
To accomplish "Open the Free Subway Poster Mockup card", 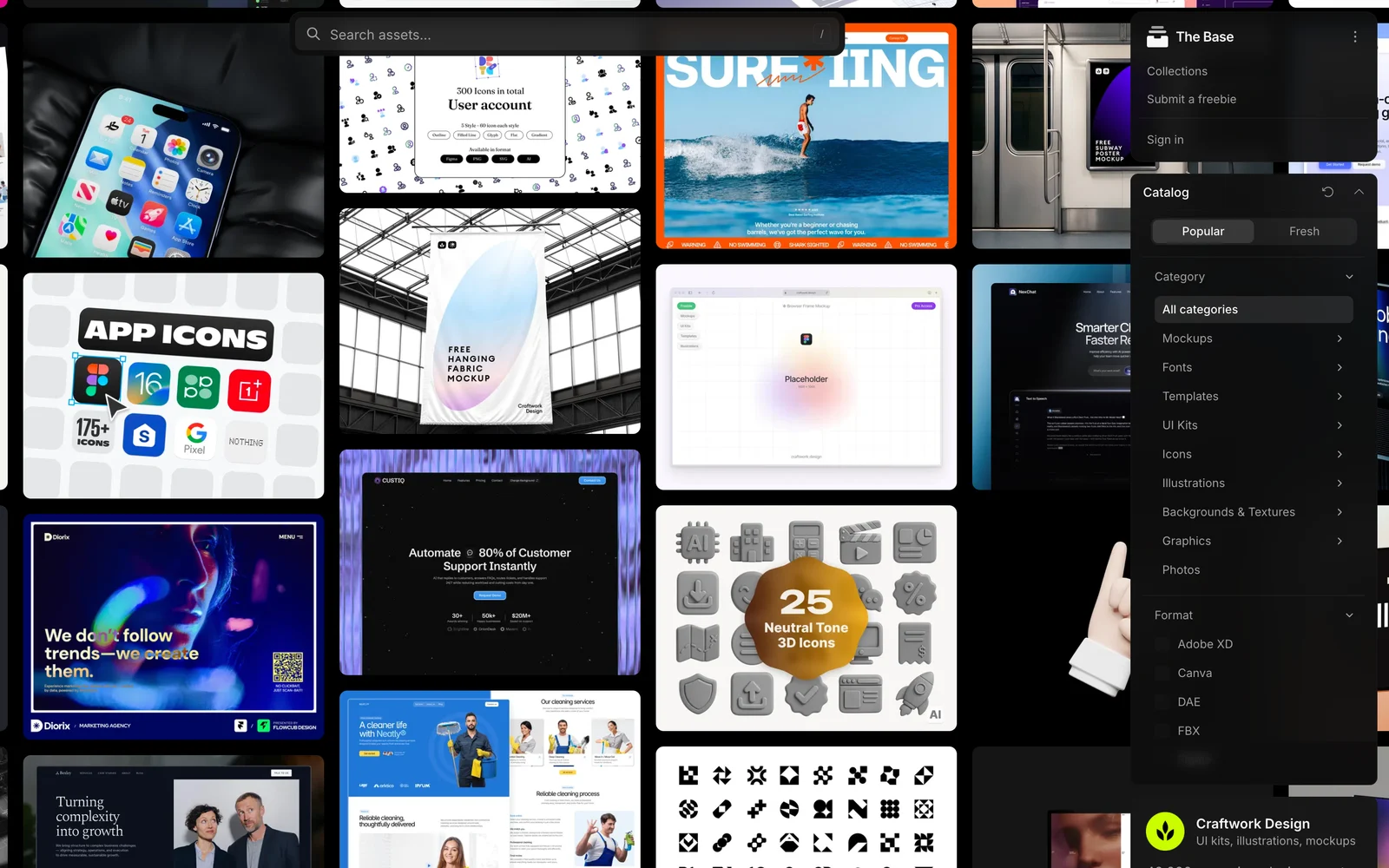I will [x=1051, y=136].
